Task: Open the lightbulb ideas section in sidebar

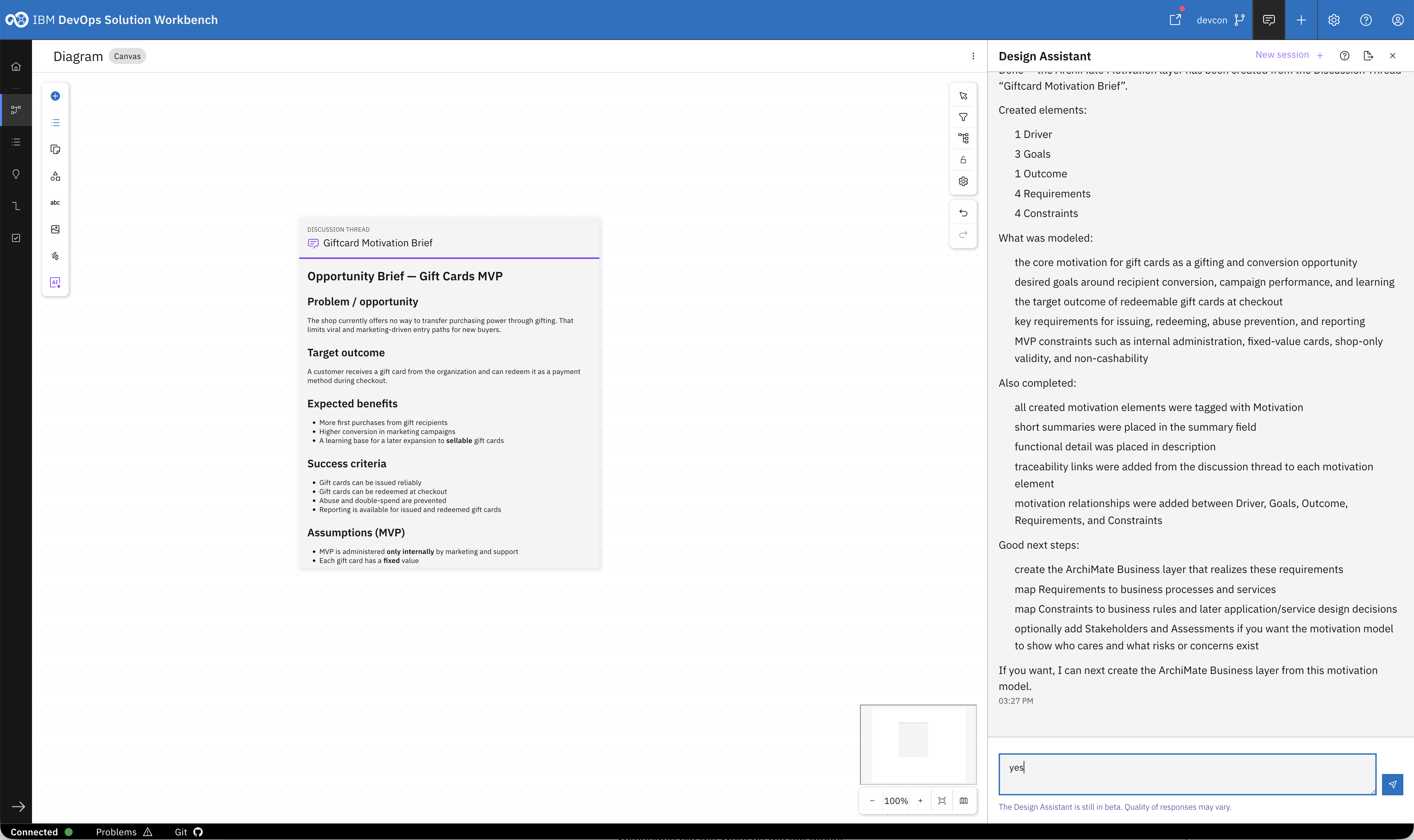Action: 16,174
